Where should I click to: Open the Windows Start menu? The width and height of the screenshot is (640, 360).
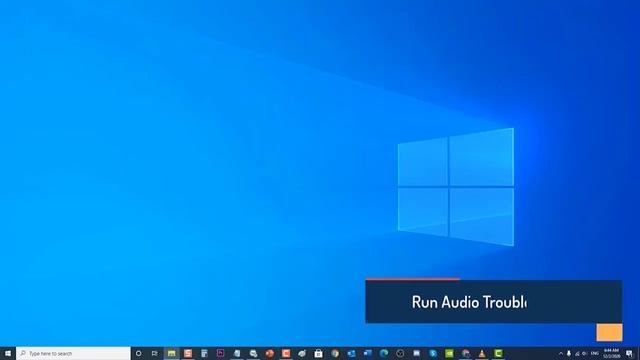pyautogui.click(x=8, y=353)
